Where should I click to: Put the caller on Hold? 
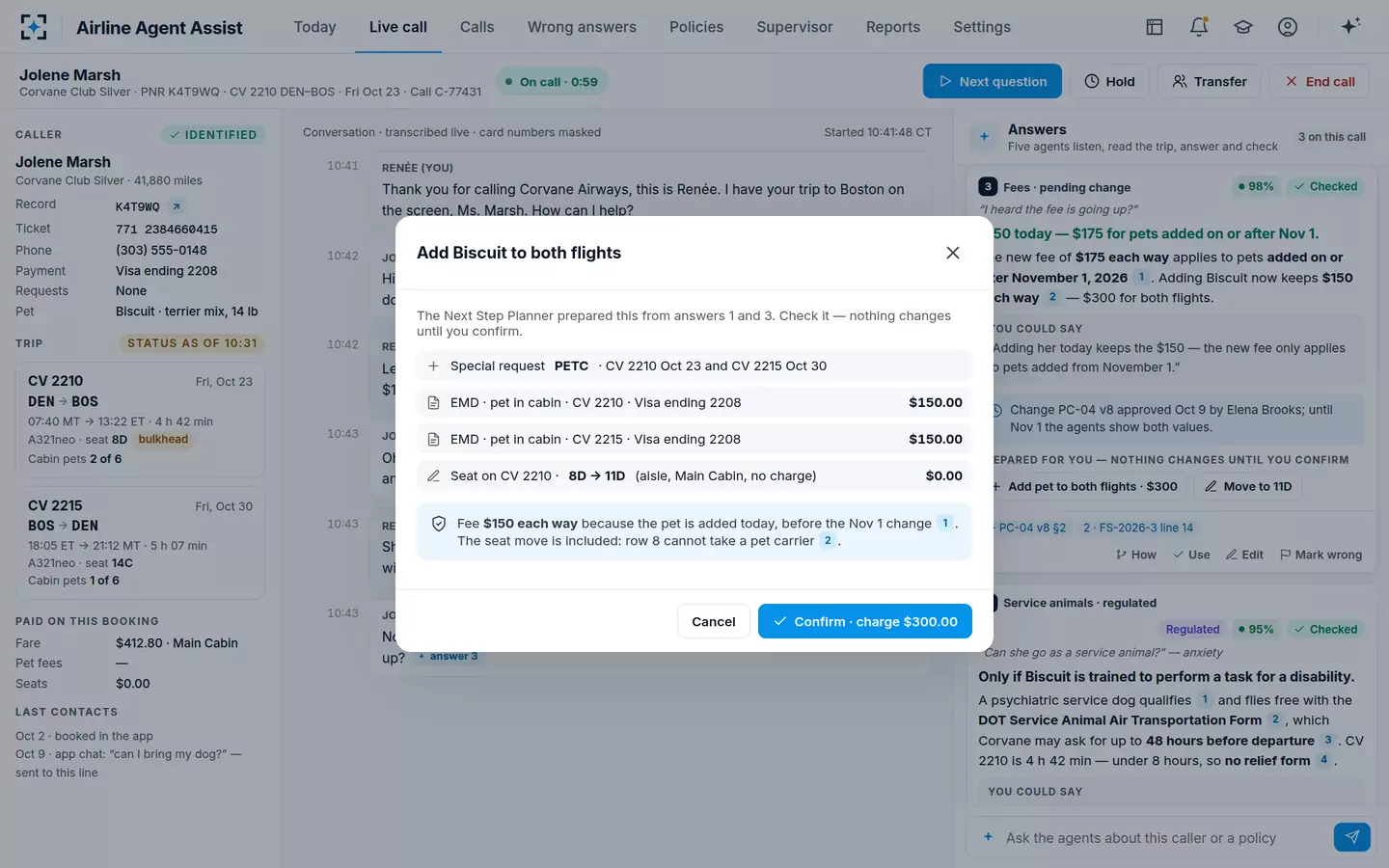1109,81
